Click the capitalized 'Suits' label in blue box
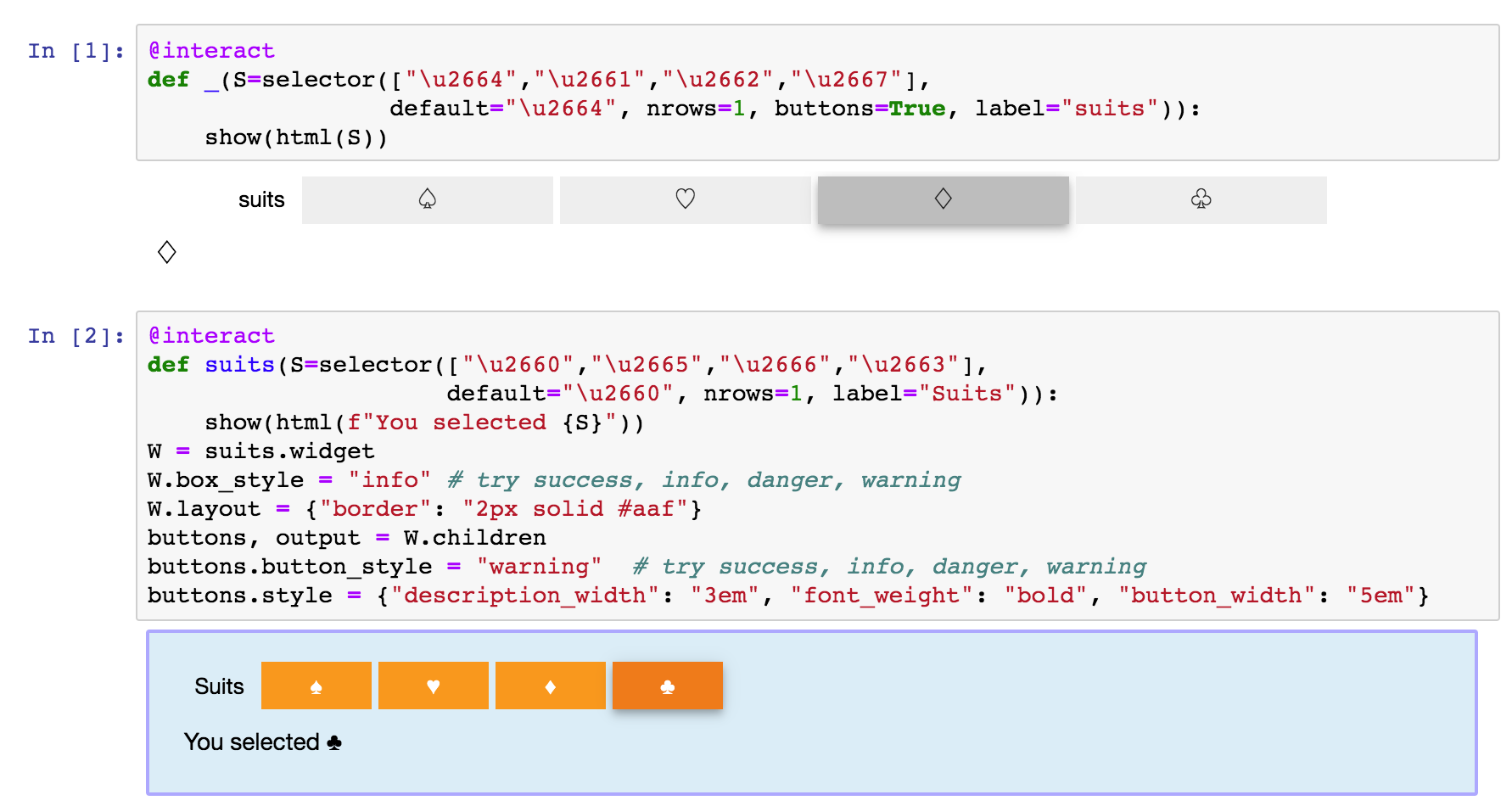The width and height of the screenshot is (1512, 806). click(x=219, y=686)
